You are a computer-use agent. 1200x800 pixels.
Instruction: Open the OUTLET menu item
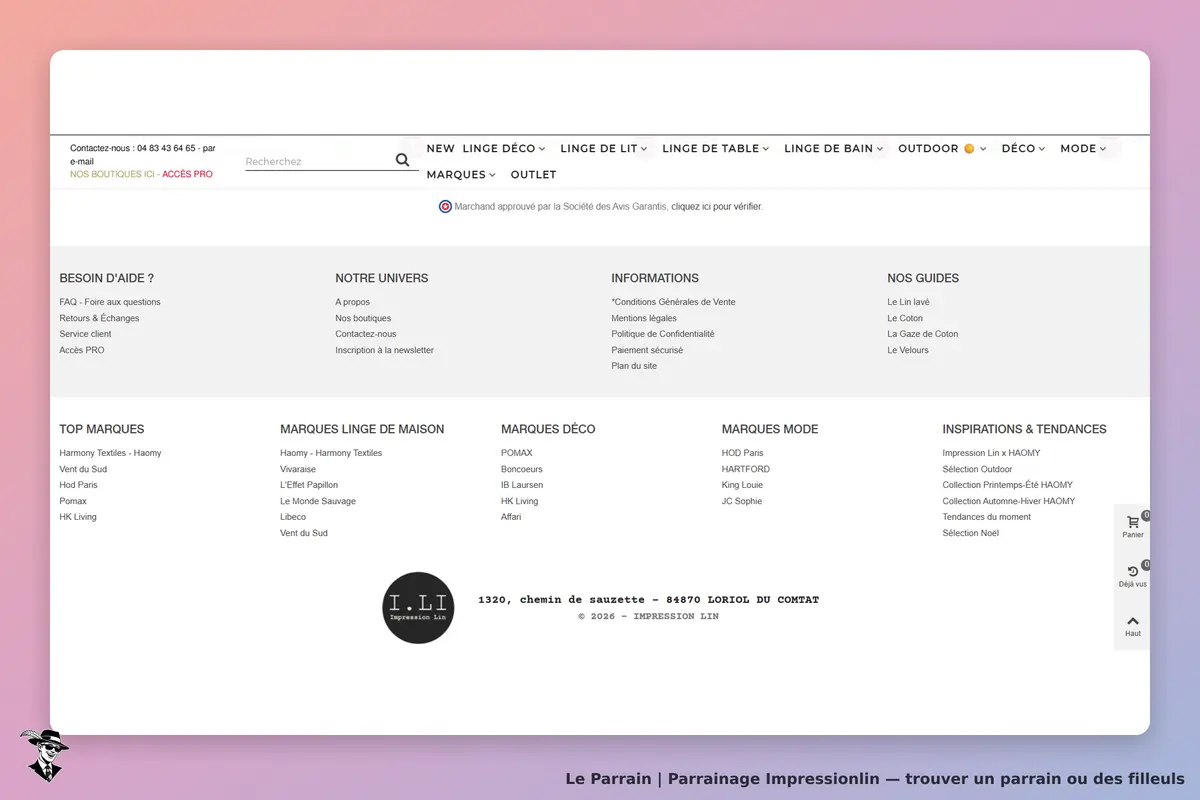533,175
